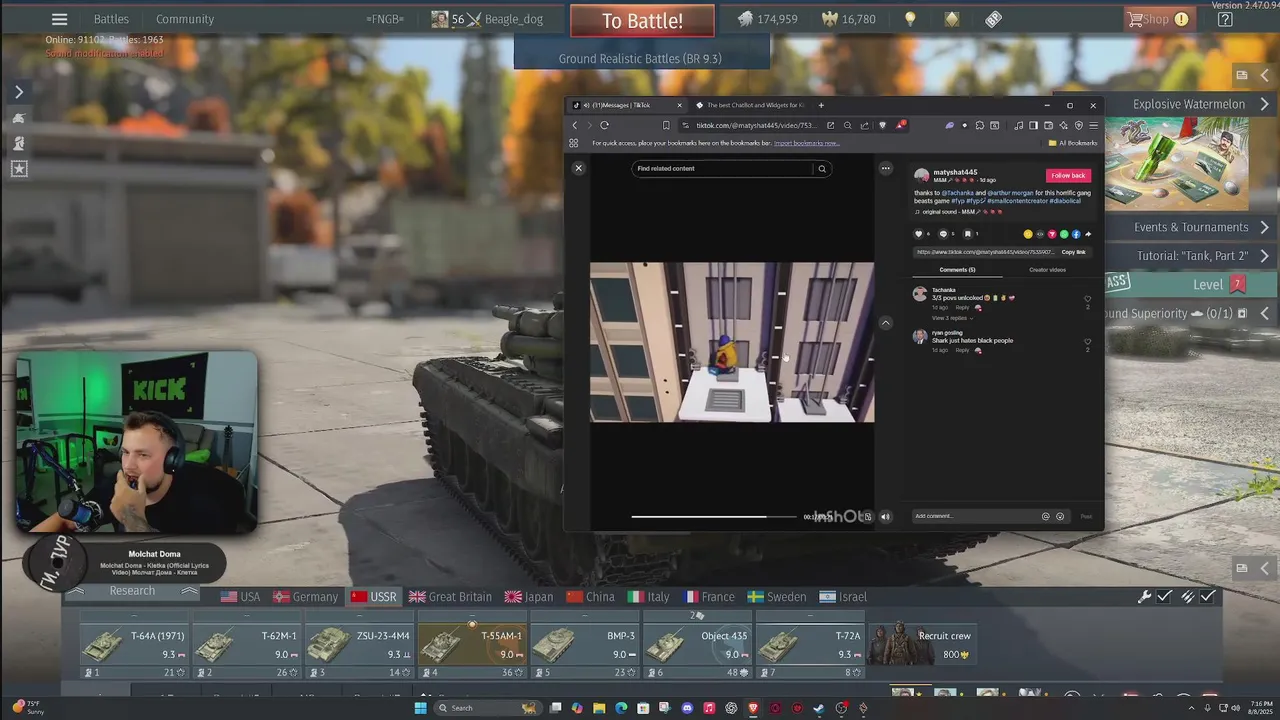Click the Silver Lions currency 174,959

[767, 19]
